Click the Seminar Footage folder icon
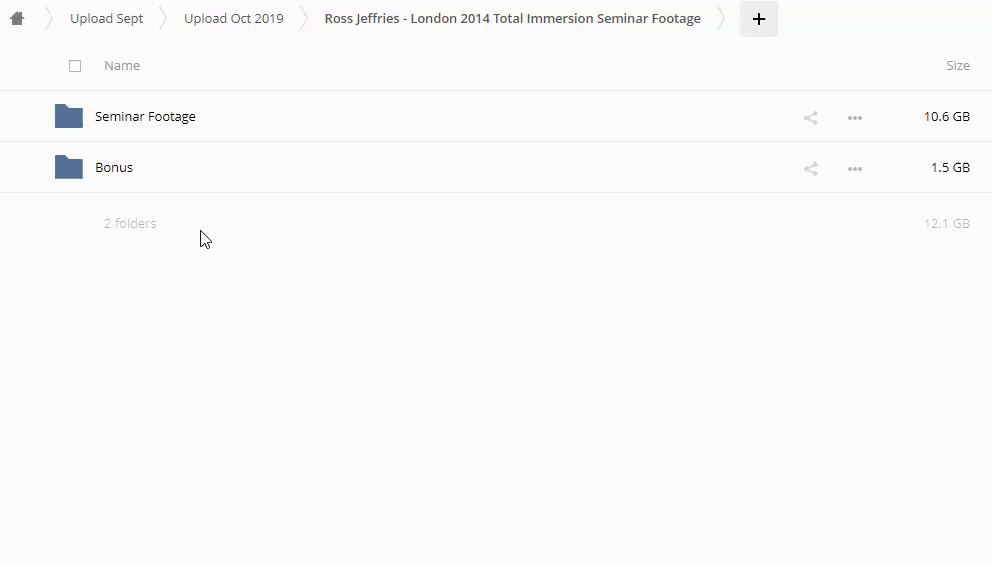The width and height of the screenshot is (992, 564). 69,116
